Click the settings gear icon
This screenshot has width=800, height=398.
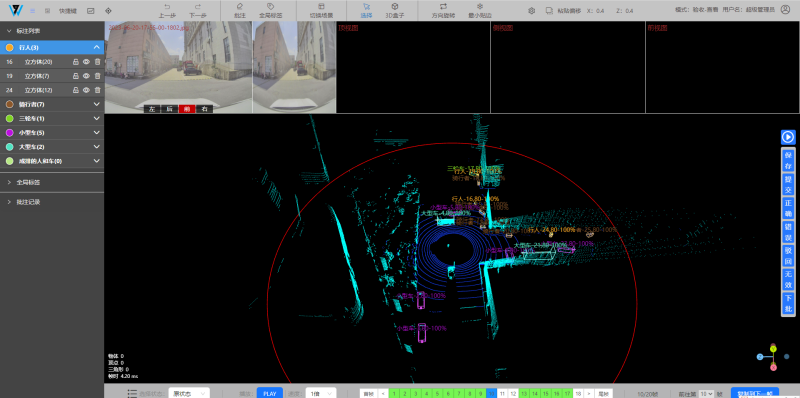click(531, 10)
